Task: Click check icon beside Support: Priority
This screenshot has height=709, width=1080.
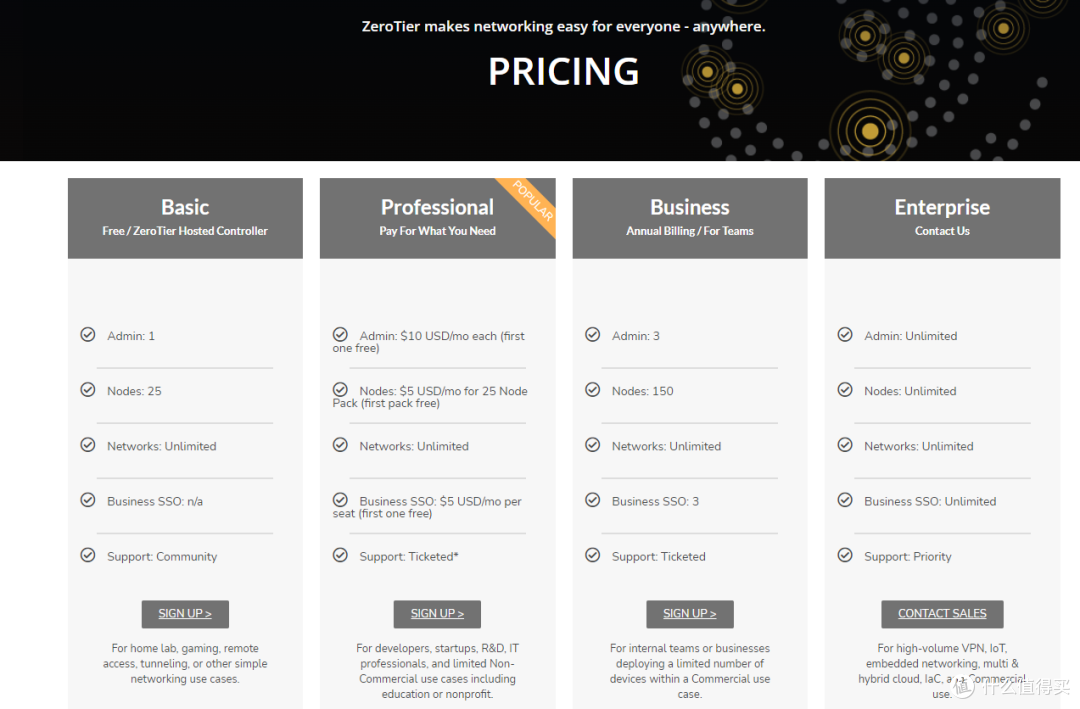Action: (845, 555)
